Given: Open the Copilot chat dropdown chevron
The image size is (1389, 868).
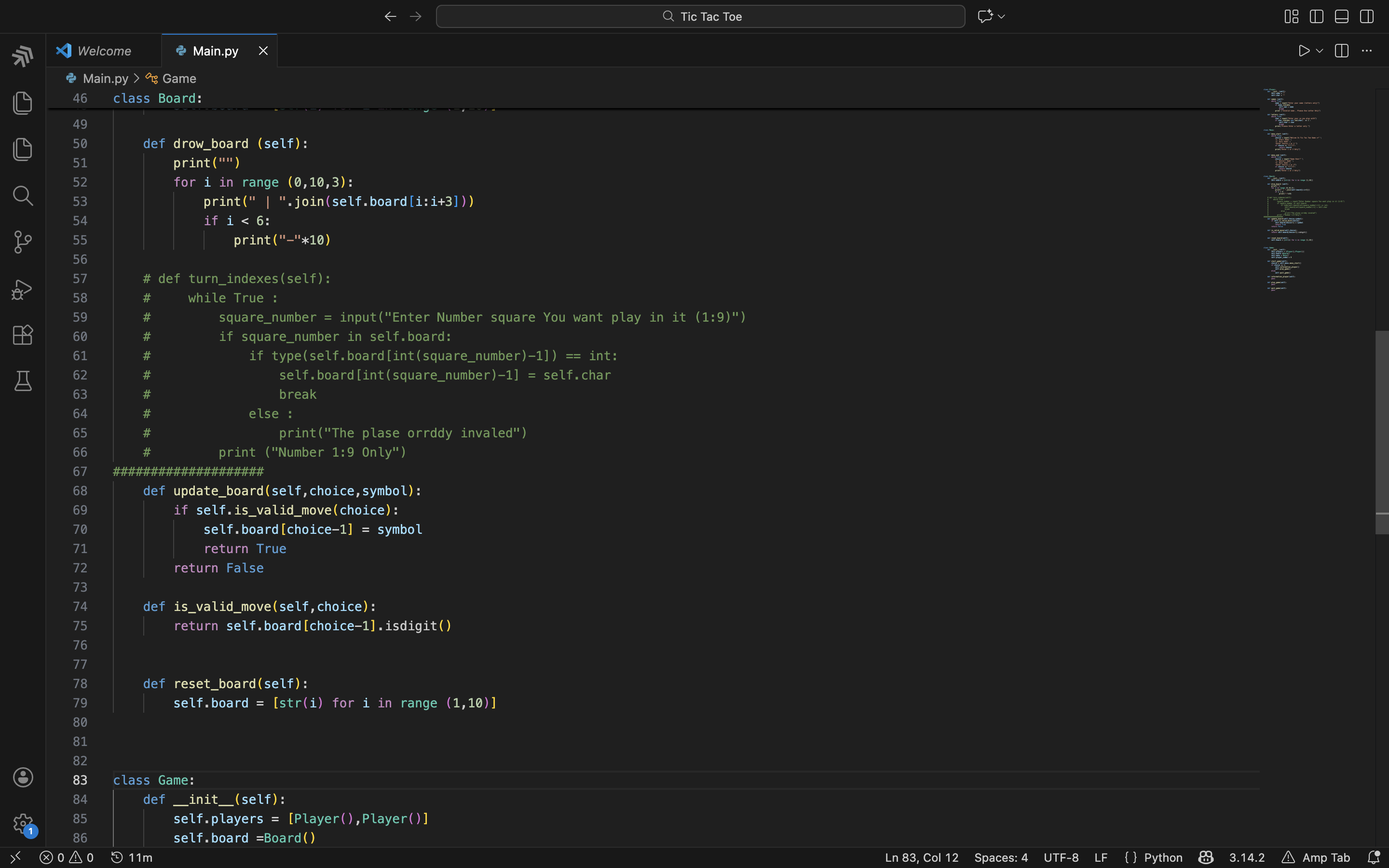Looking at the screenshot, I should [x=1002, y=17].
